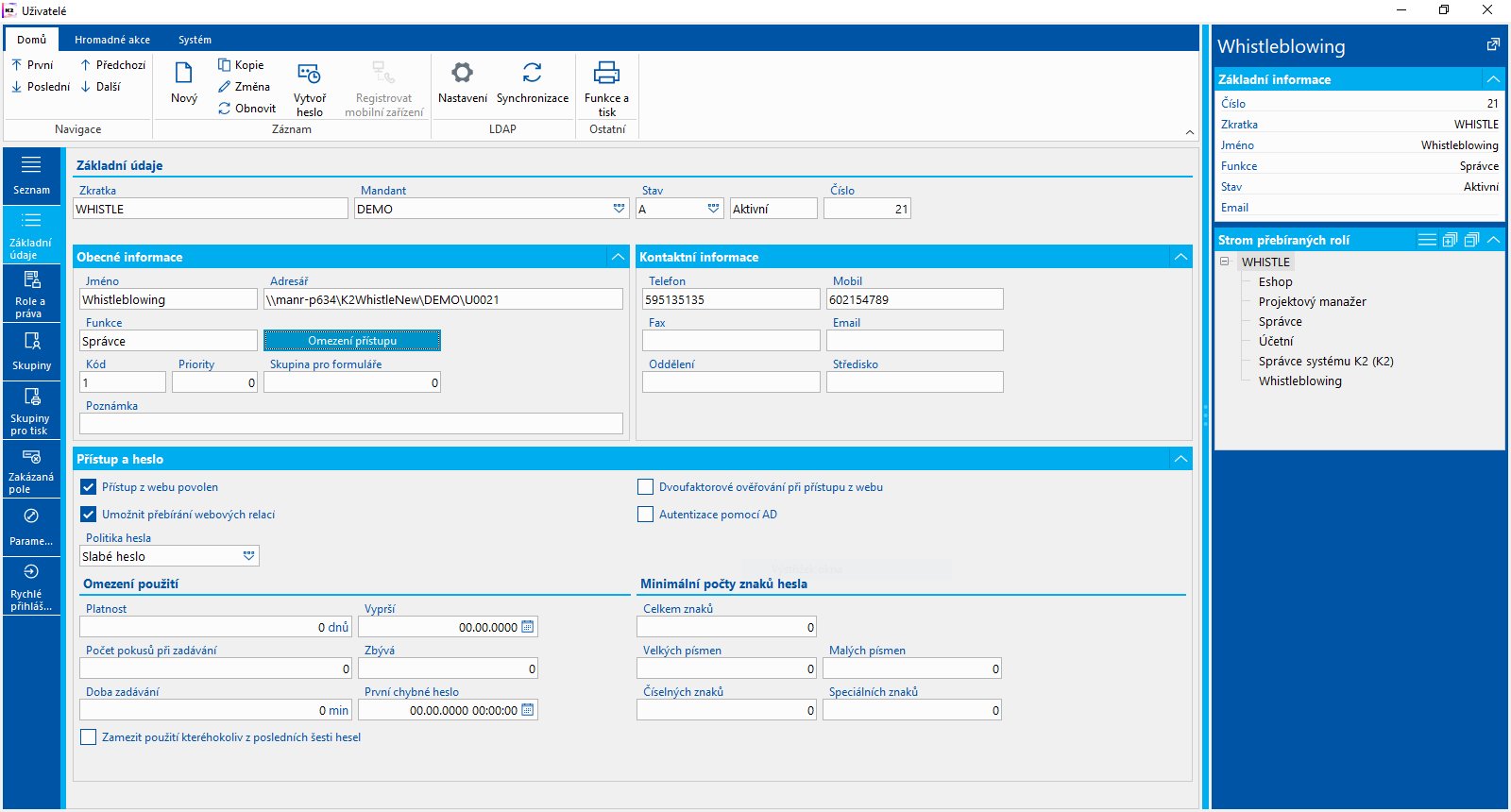Screen dimensions: 1511x812
Task: Open Politika hesla dropdown
Action: 248,556
